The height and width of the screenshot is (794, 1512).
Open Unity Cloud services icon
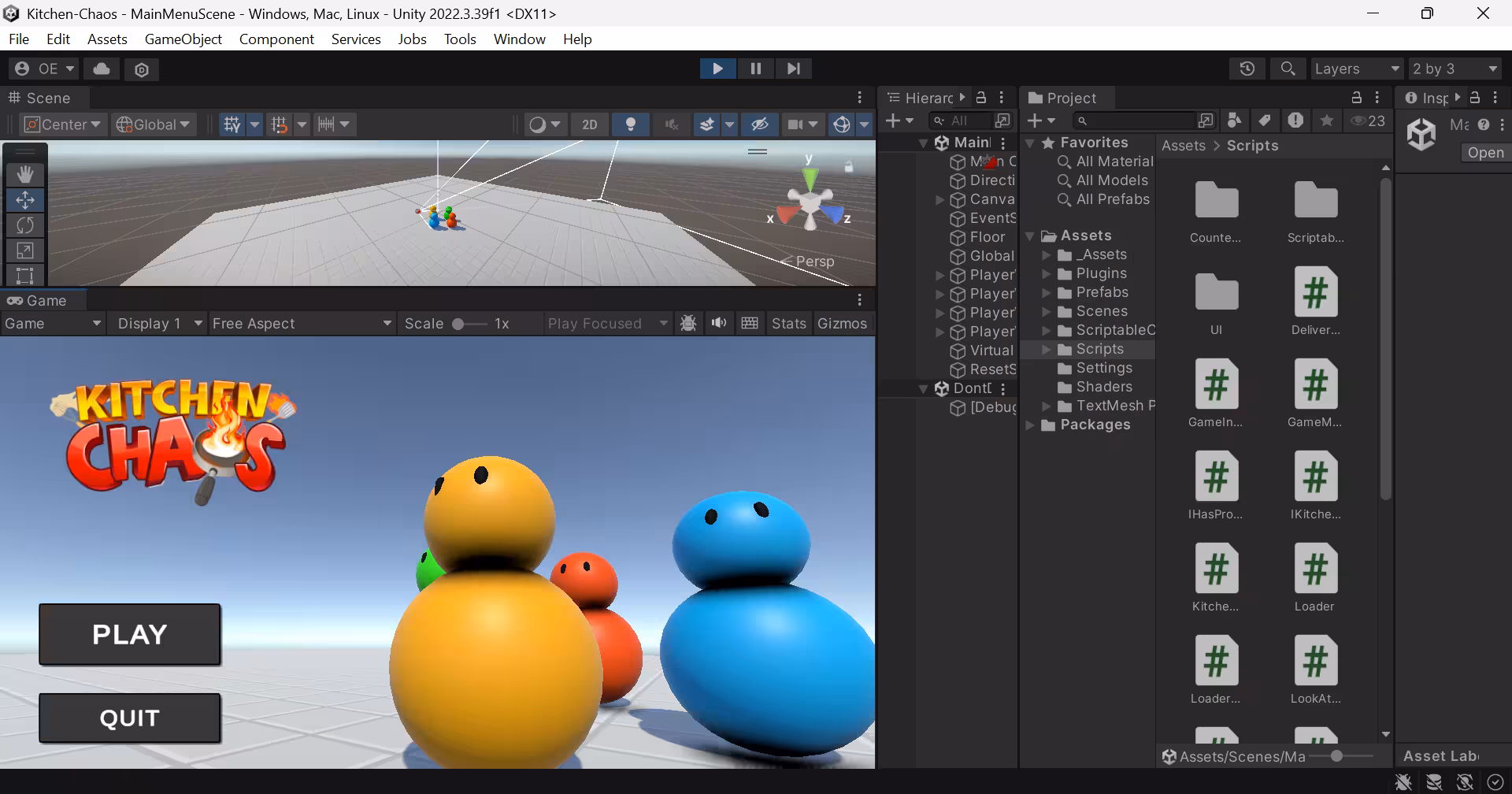pos(102,69)
